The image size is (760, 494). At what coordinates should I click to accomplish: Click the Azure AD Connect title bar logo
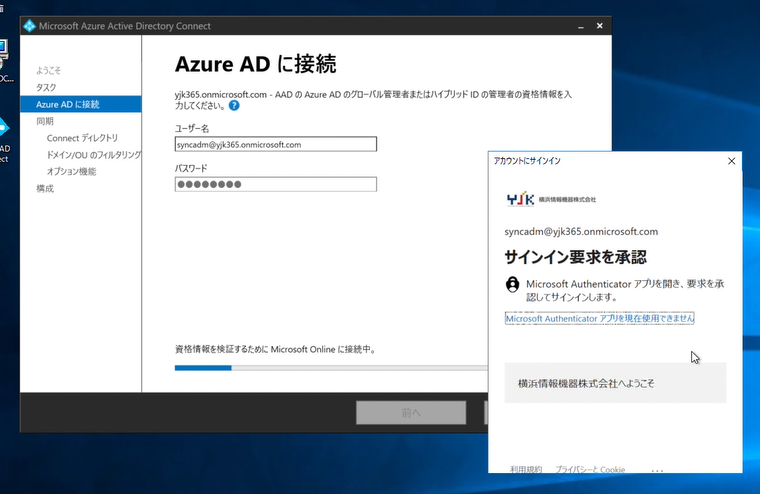click(30, 26)
